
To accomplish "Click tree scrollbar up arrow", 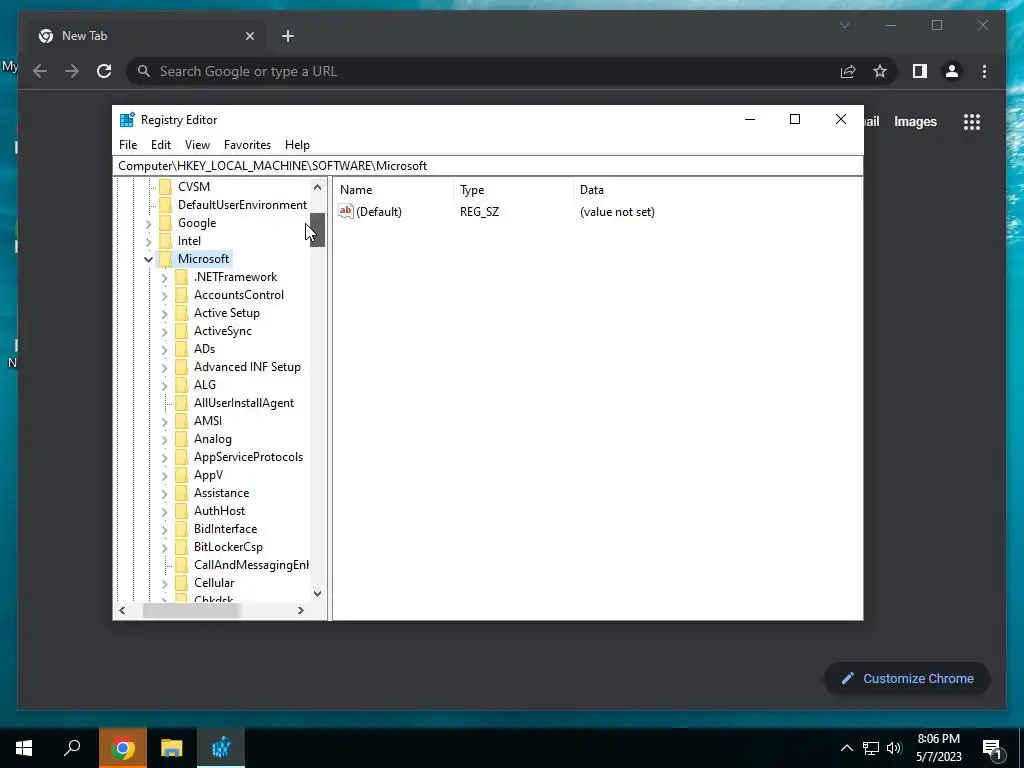I will 317,187.
